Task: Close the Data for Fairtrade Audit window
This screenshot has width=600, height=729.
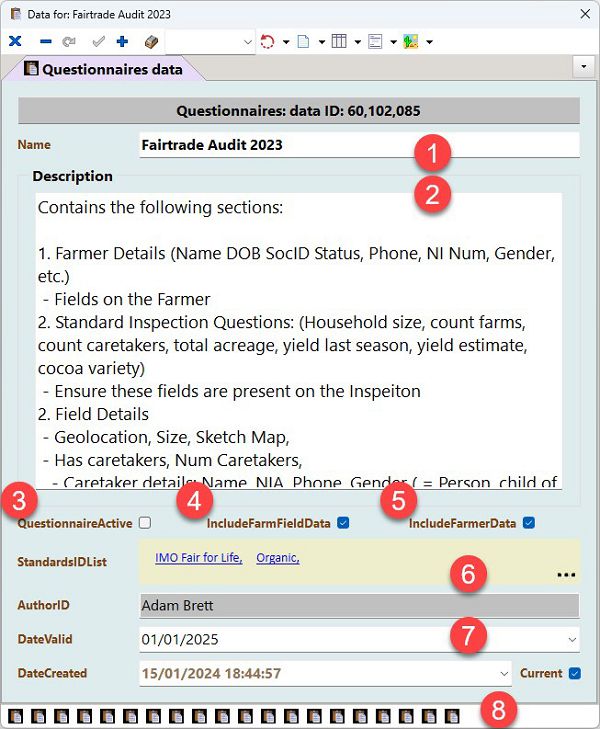Action: [585, 14]
